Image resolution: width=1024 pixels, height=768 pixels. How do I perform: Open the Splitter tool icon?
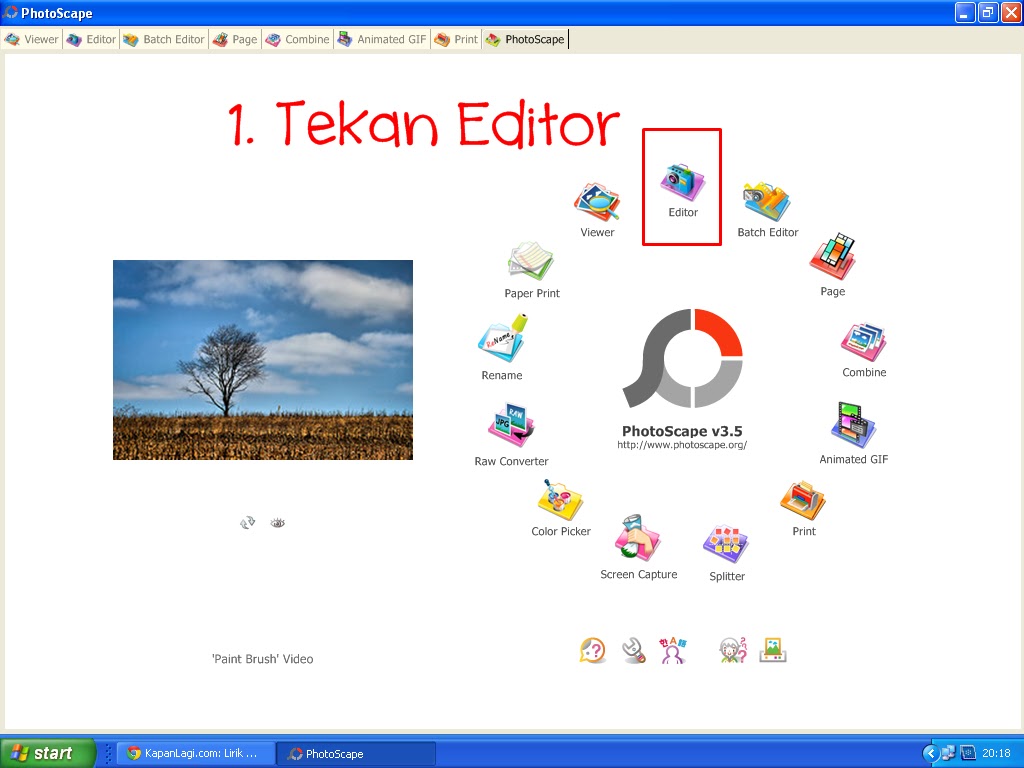click(726, 544)
